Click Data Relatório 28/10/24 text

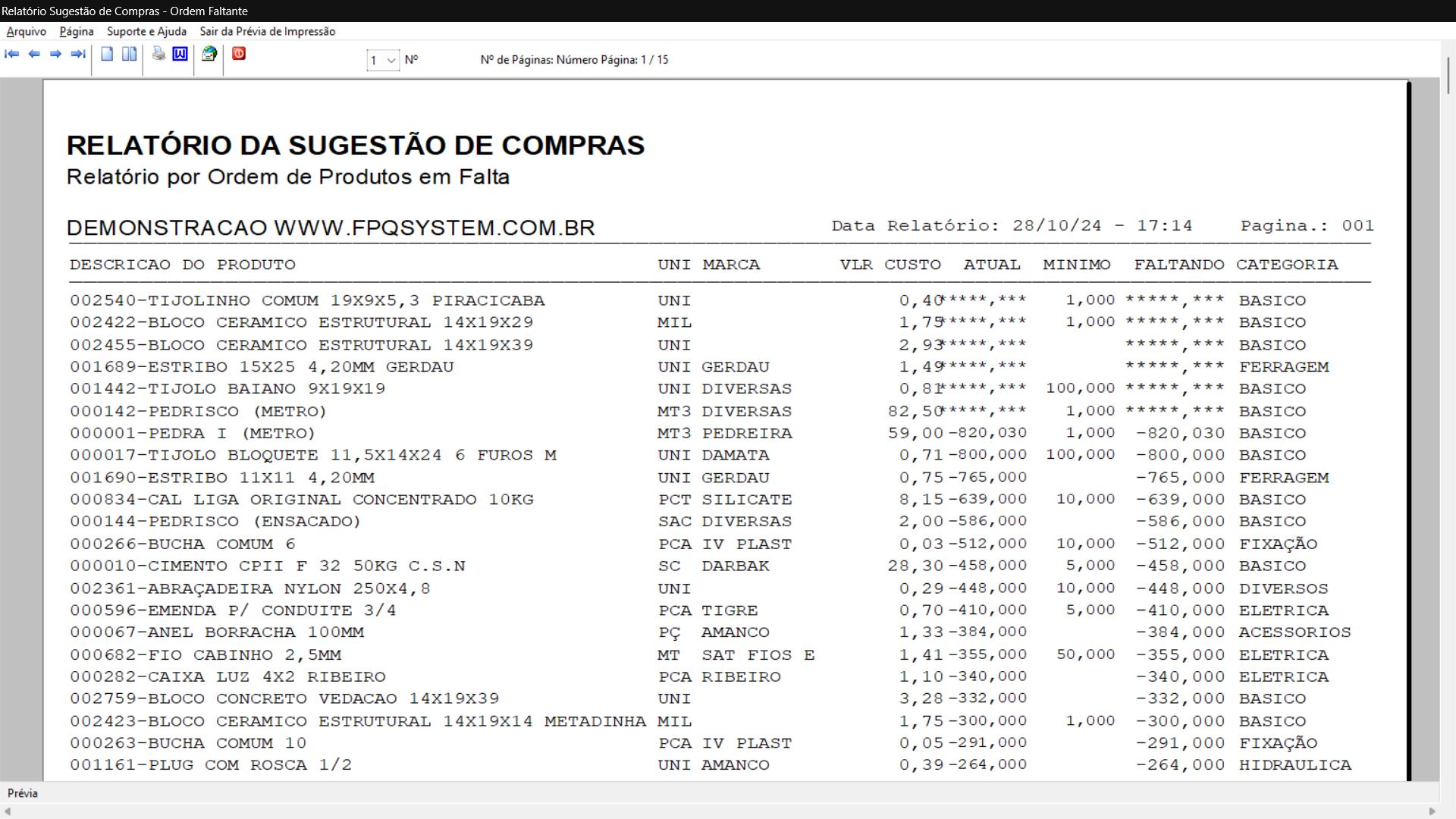(x=1012, y=226)
